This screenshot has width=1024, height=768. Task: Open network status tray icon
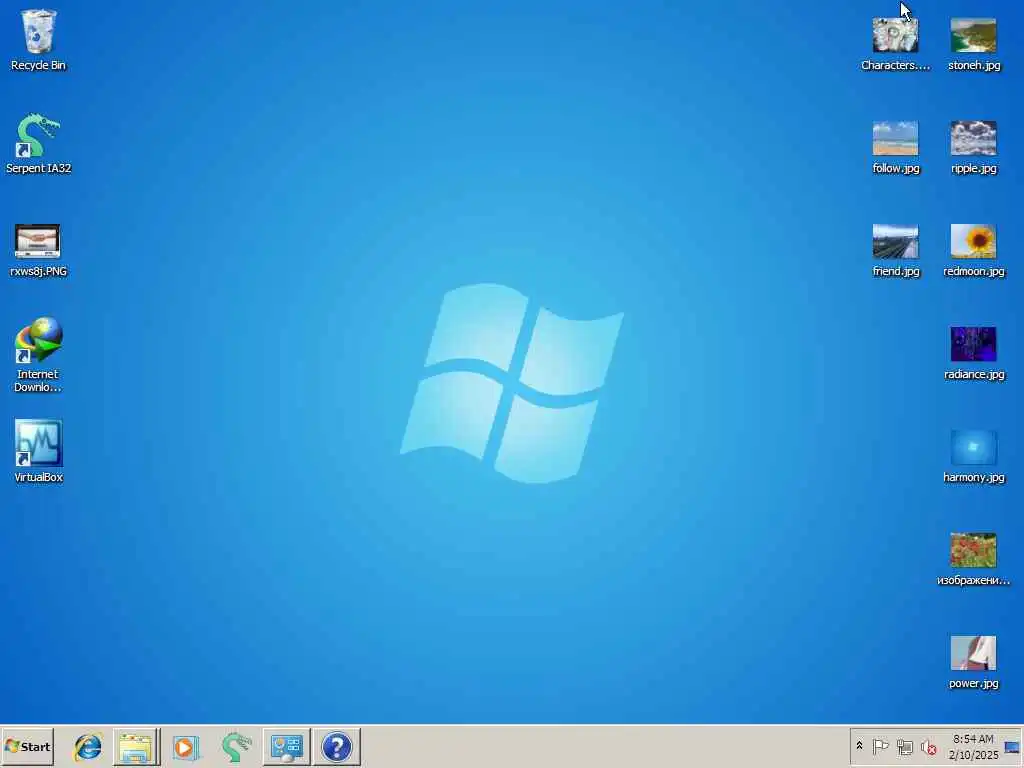pos(904,746)
